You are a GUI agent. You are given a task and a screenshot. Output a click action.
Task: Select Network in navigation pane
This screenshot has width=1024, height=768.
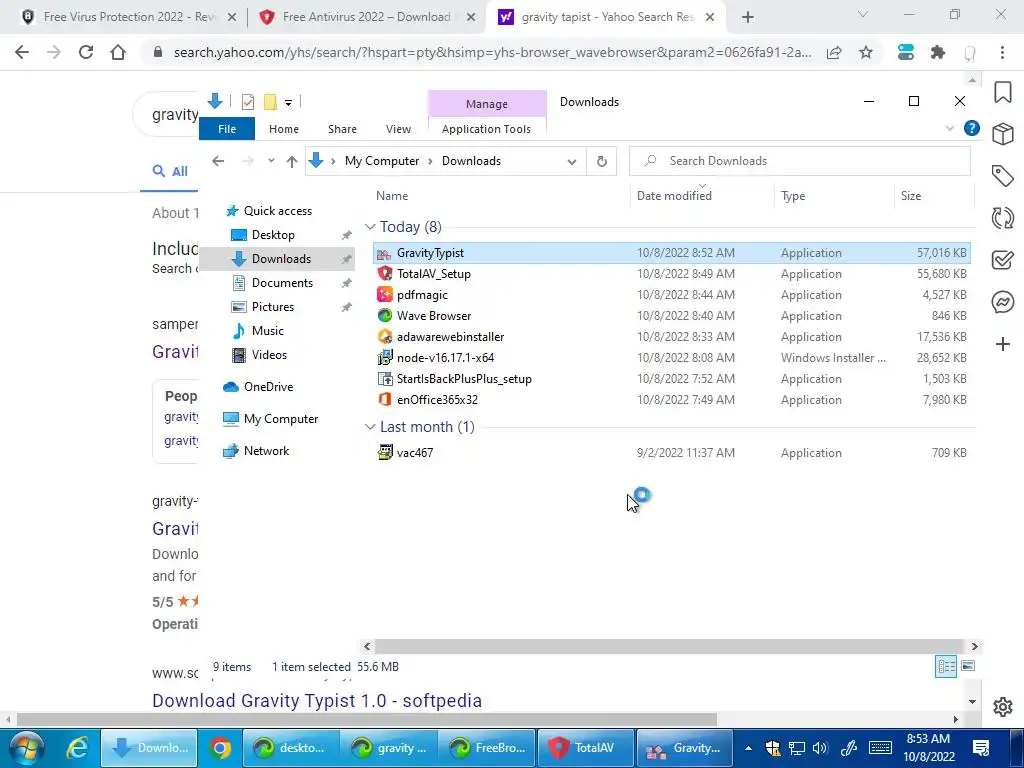(266, 451)
